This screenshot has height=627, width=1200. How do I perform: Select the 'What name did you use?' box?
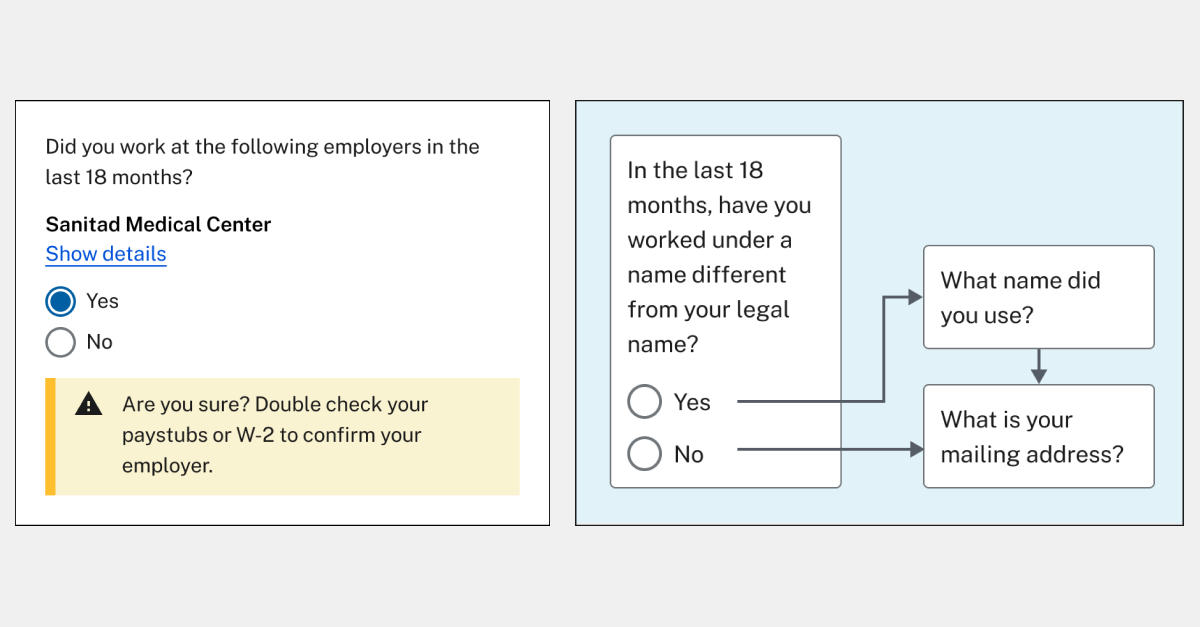pos(1038,297)
